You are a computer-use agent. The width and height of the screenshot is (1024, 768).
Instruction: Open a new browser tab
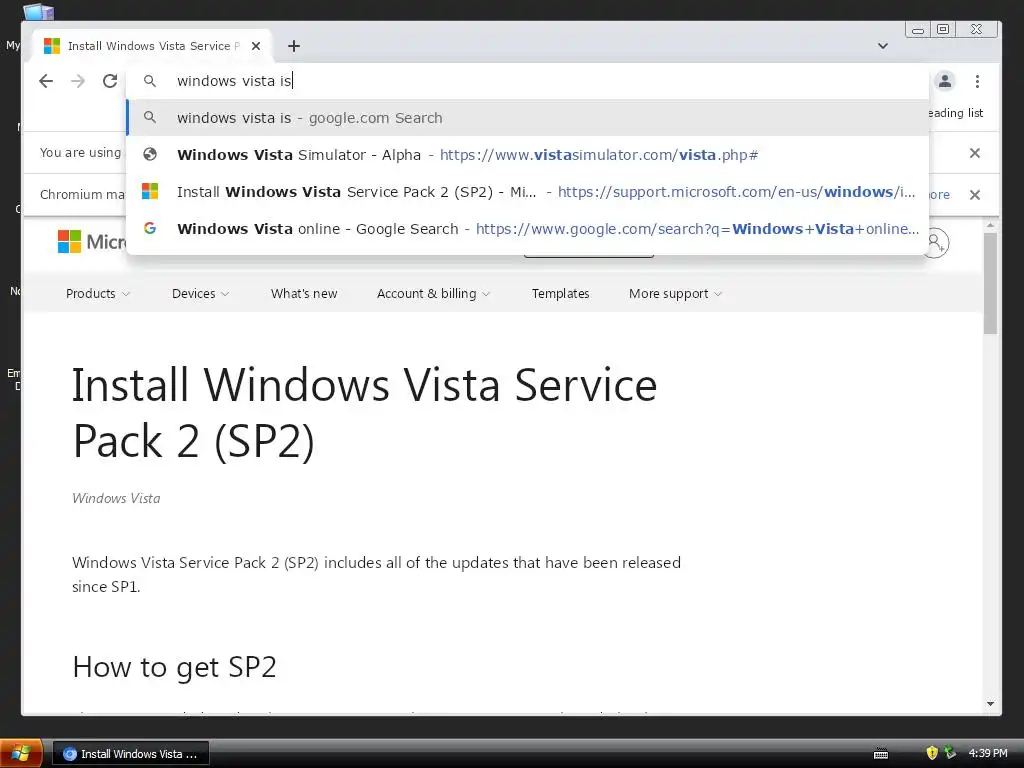[x=294, y=46]
